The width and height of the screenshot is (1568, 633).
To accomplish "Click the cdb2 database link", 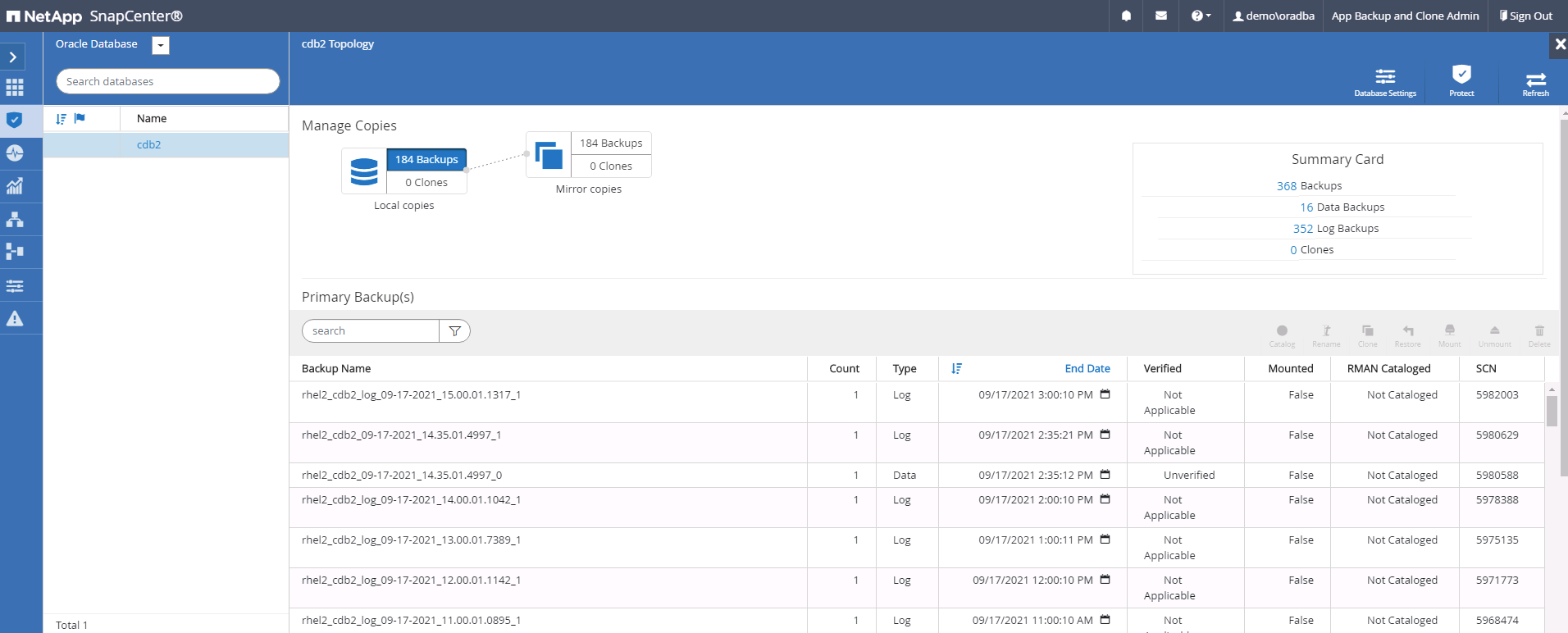I will (148, 145).
